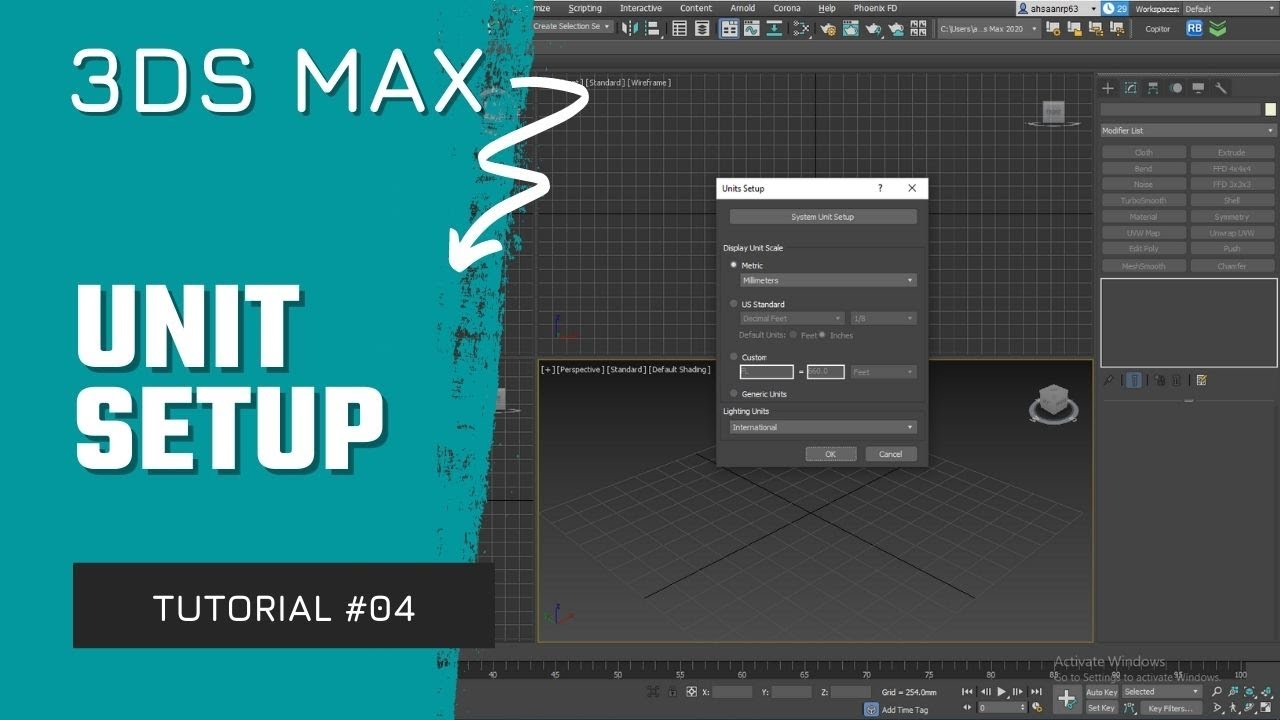This screenshot has width=1280, height=720.
Task: Open the Align tool in toolbar
Action: click(x=652, y=29)
